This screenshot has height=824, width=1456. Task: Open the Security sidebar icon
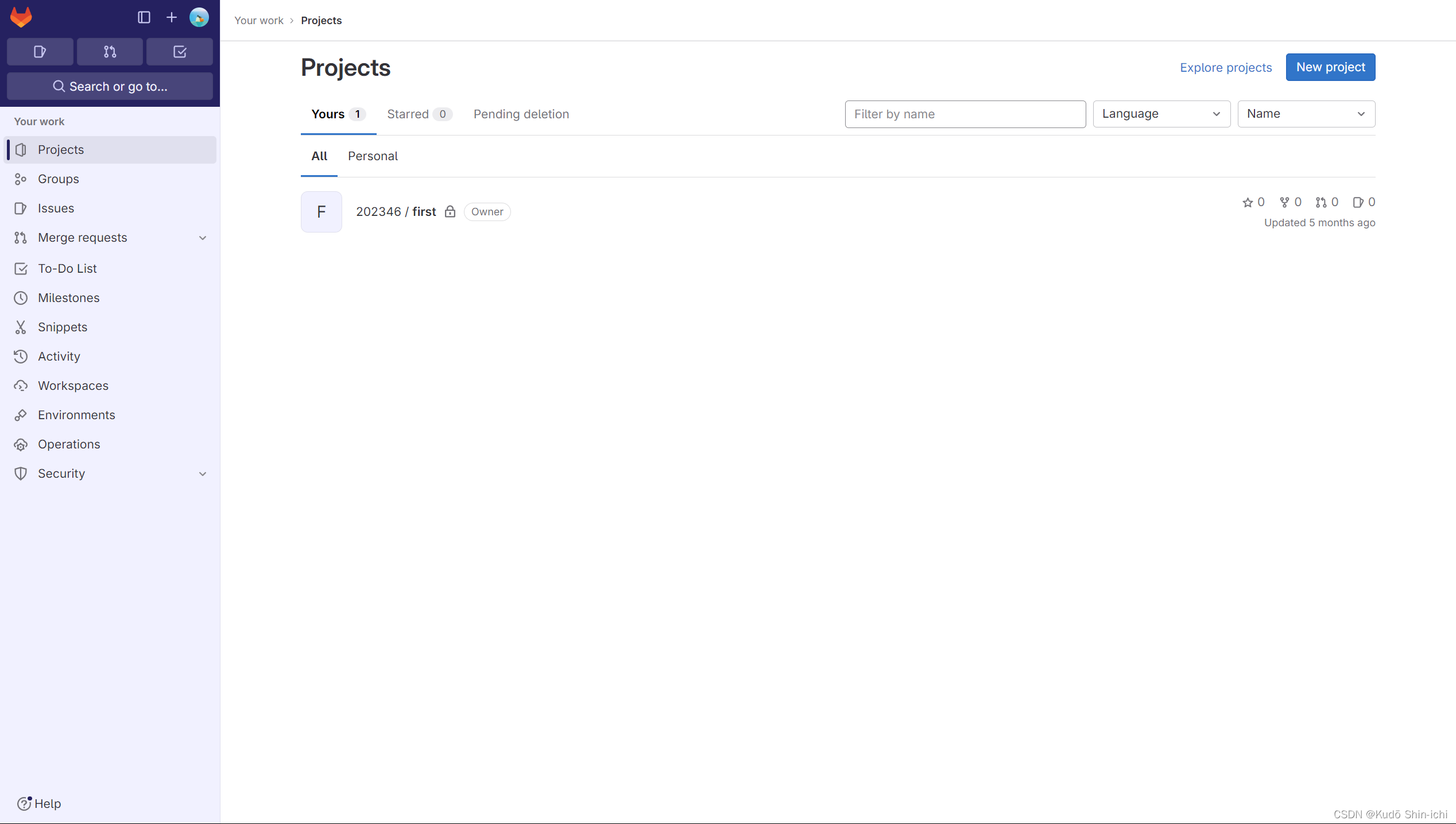[22, 473]
